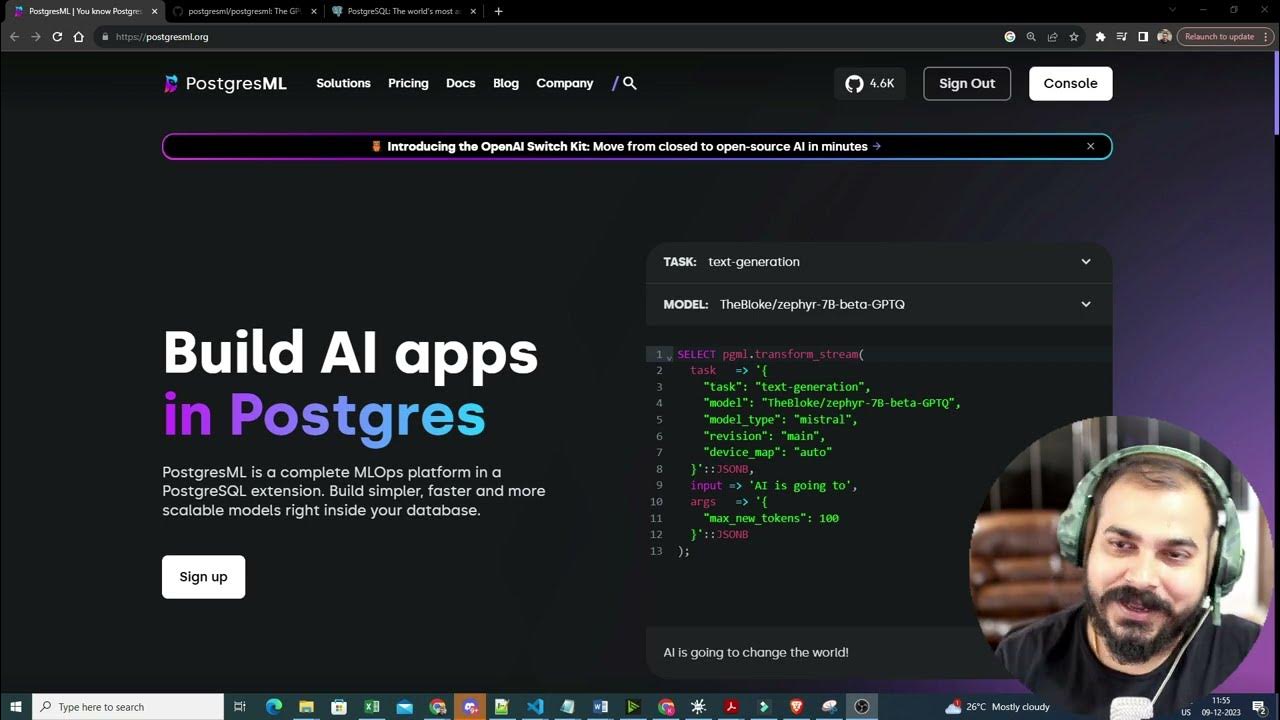1280x720 pixels.
Task: Open the Blog page
Action: pyautogui.click(x=506, y=83)
